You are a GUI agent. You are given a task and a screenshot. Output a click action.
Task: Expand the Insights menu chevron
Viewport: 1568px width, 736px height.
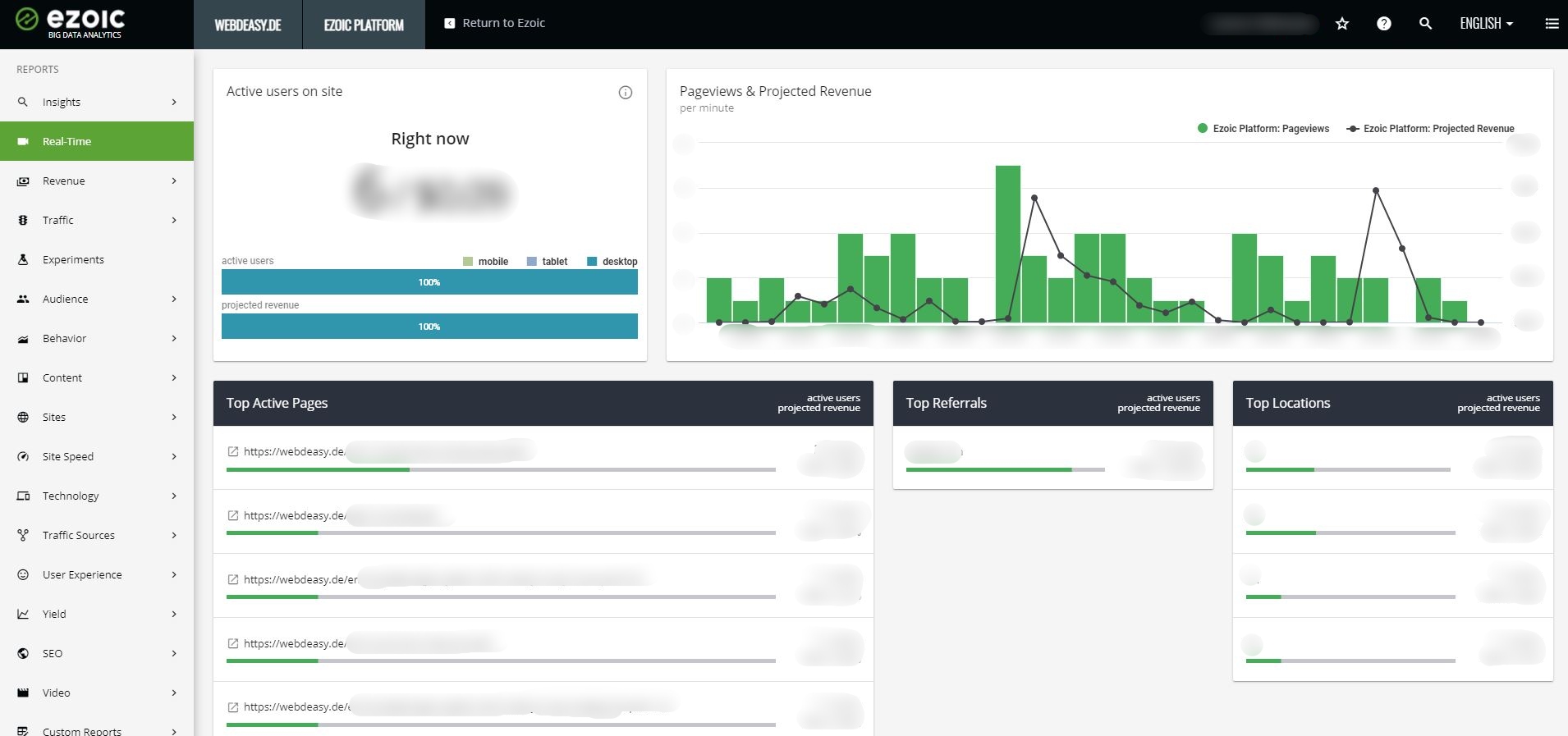click(x=174, y=102)
